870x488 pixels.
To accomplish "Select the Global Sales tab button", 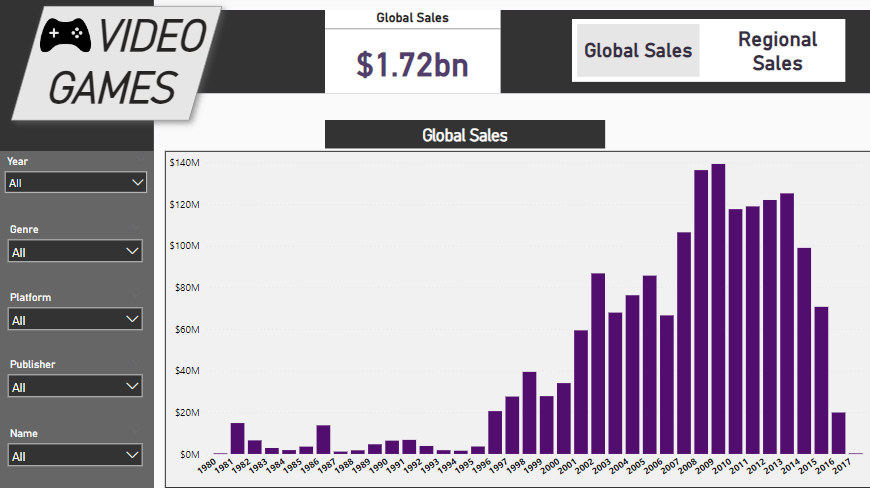I will [638, 51].
